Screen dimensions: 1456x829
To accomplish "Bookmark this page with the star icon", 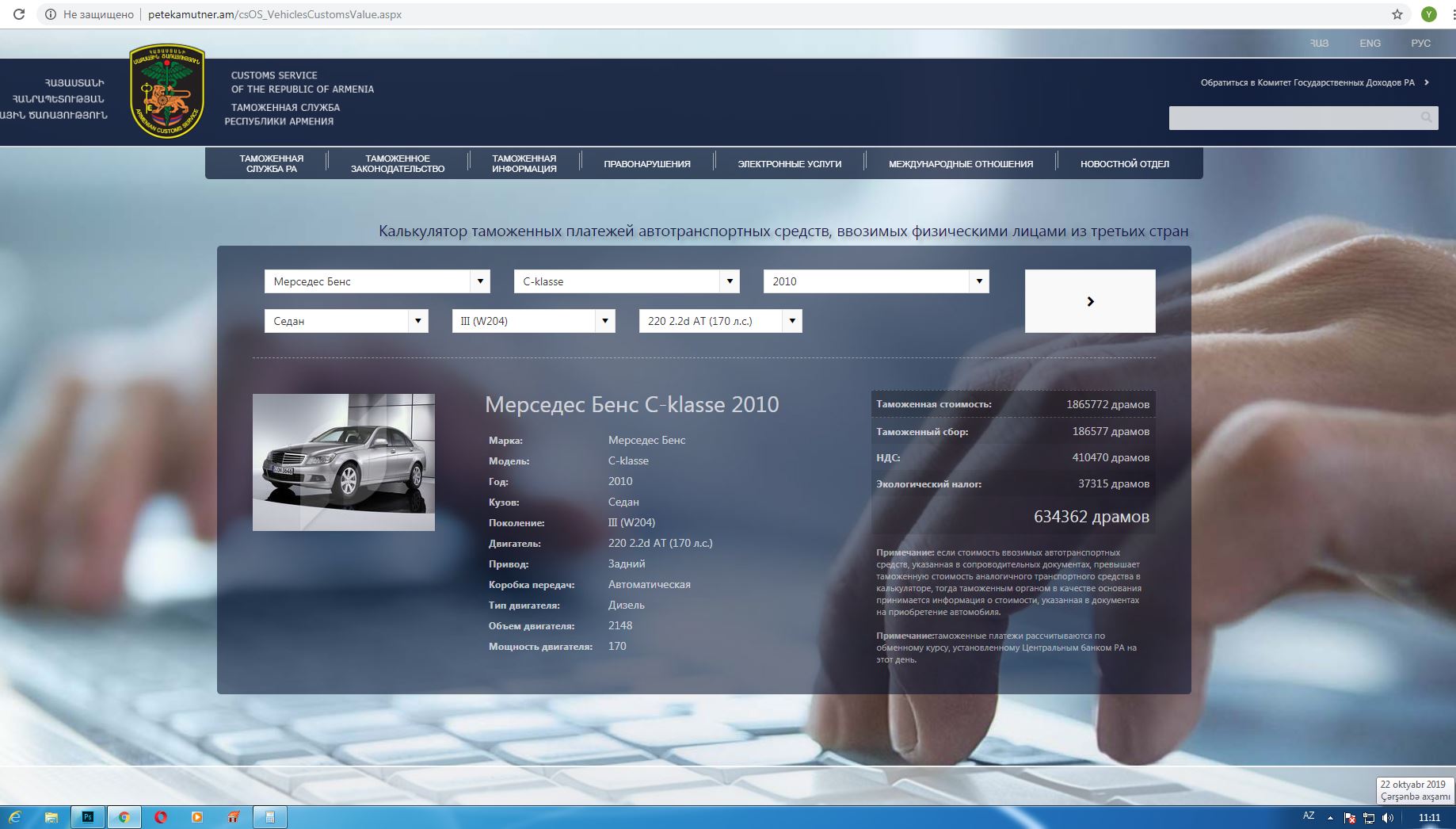I will [x=1397, y=14].
